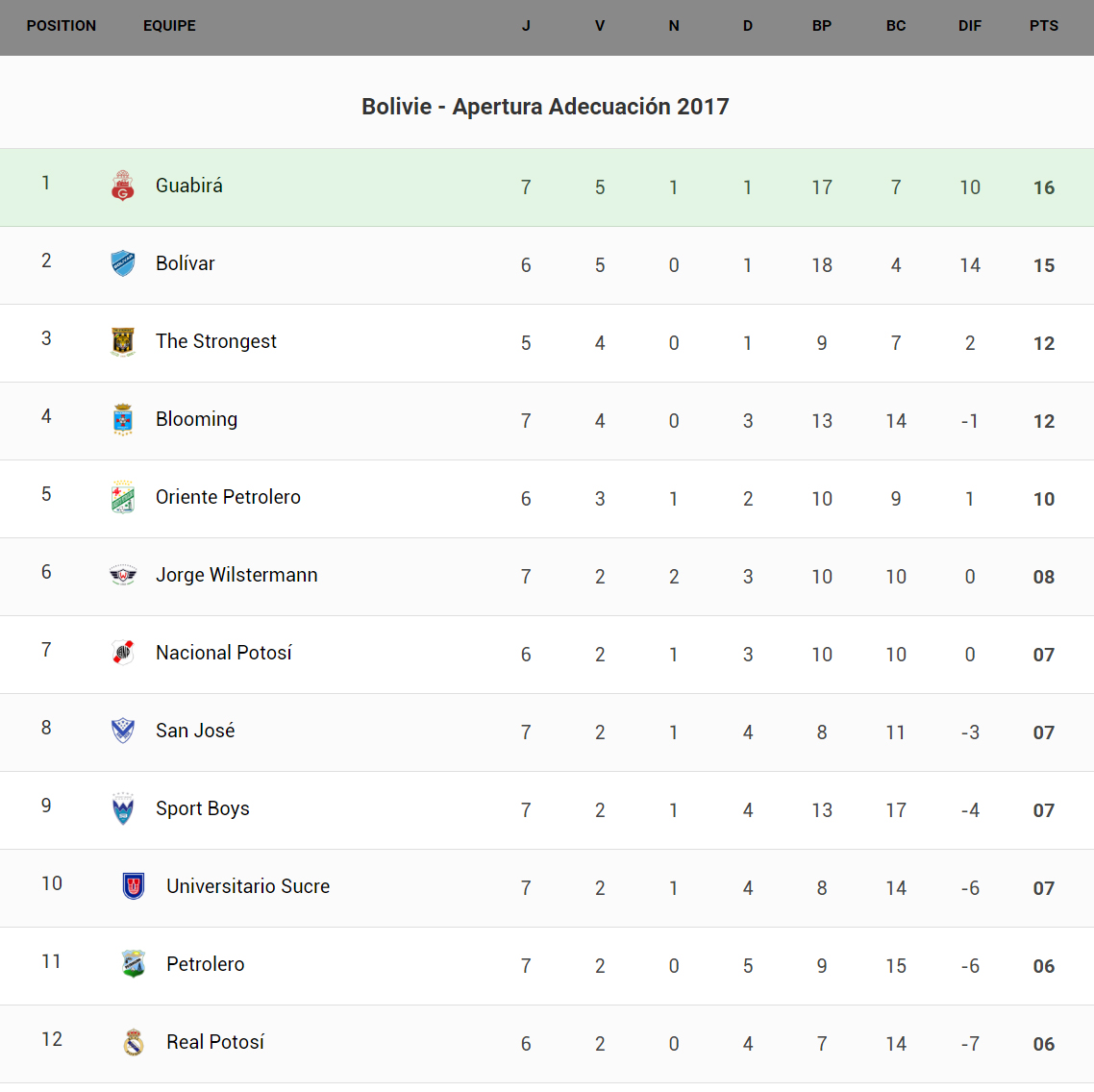Click the Blooming team crest

[x=123, y=419]
